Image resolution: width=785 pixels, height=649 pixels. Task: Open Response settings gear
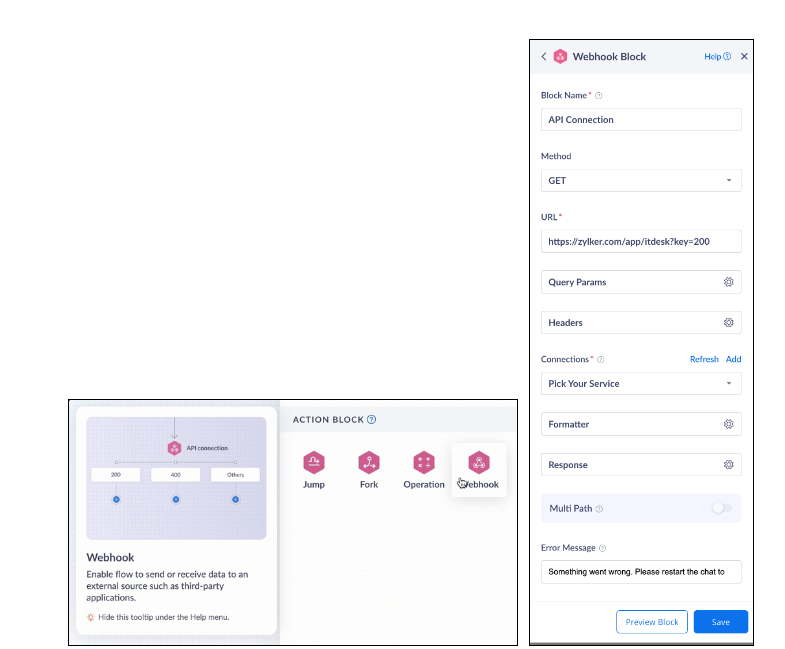tap(729, 465)
